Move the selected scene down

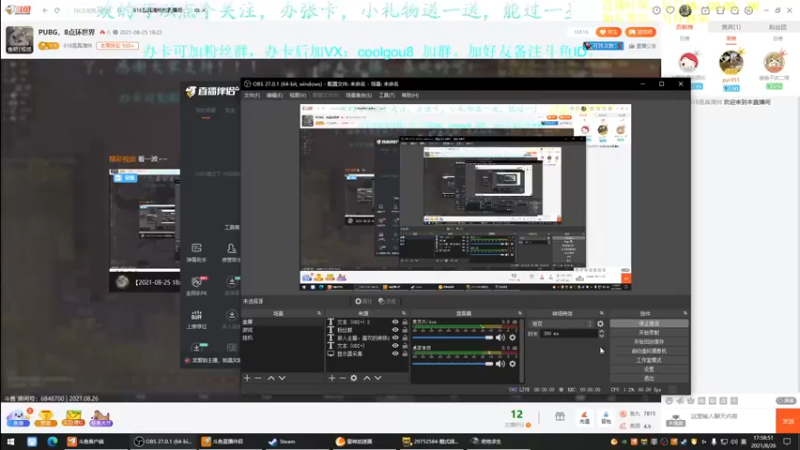(x=282, y=378)
